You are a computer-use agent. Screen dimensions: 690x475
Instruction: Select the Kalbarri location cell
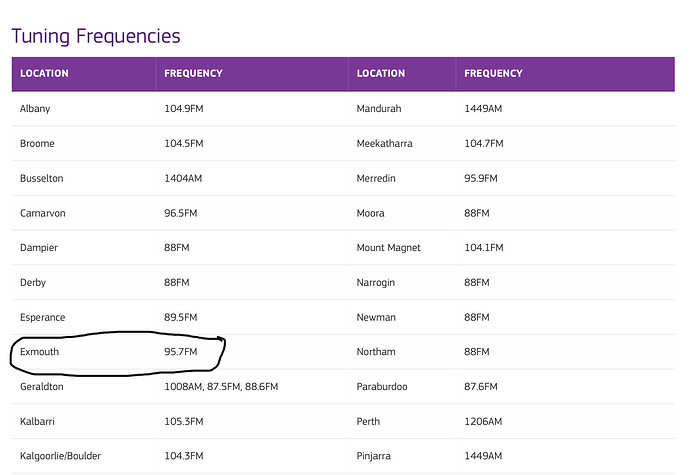click(x=38, y=421)
